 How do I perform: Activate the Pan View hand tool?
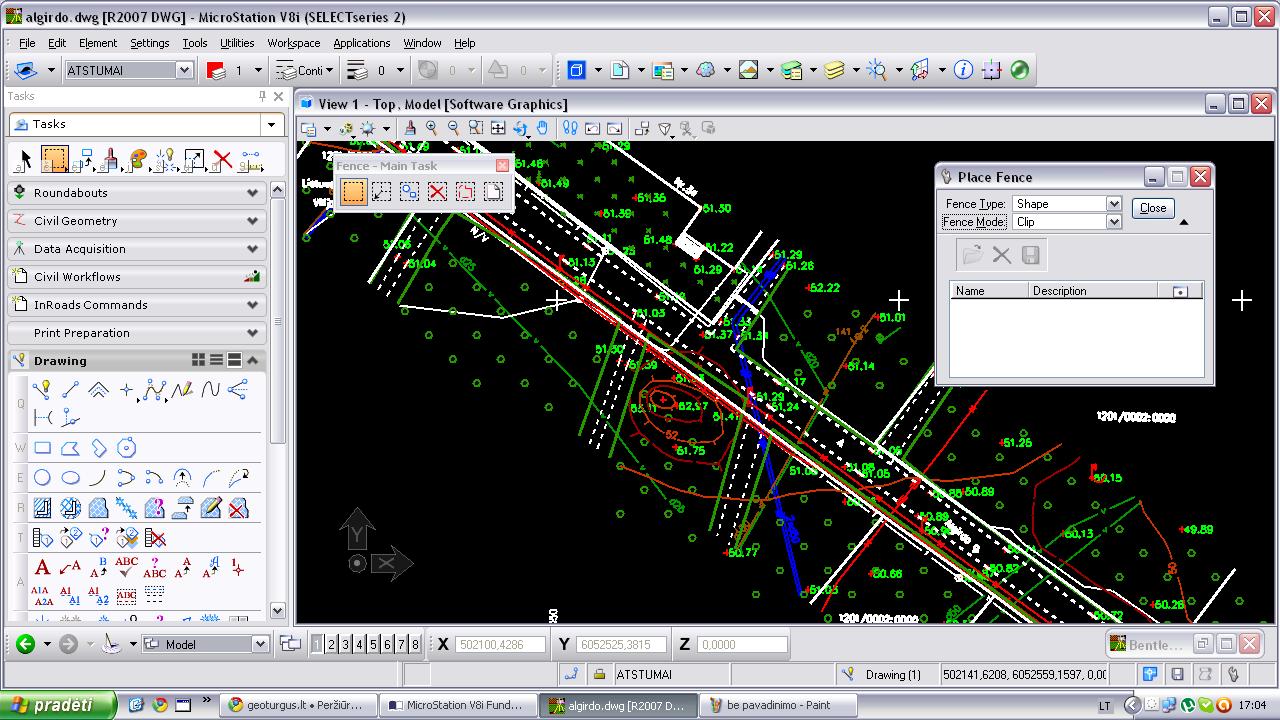coord(542,128)
